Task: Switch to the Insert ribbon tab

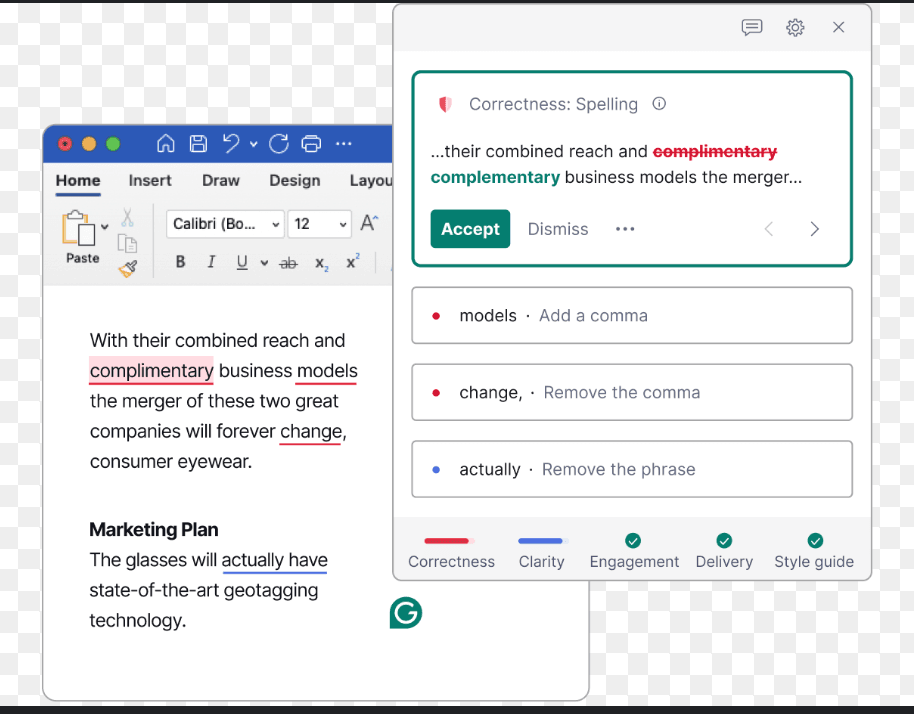Action: tap(150, 181)
